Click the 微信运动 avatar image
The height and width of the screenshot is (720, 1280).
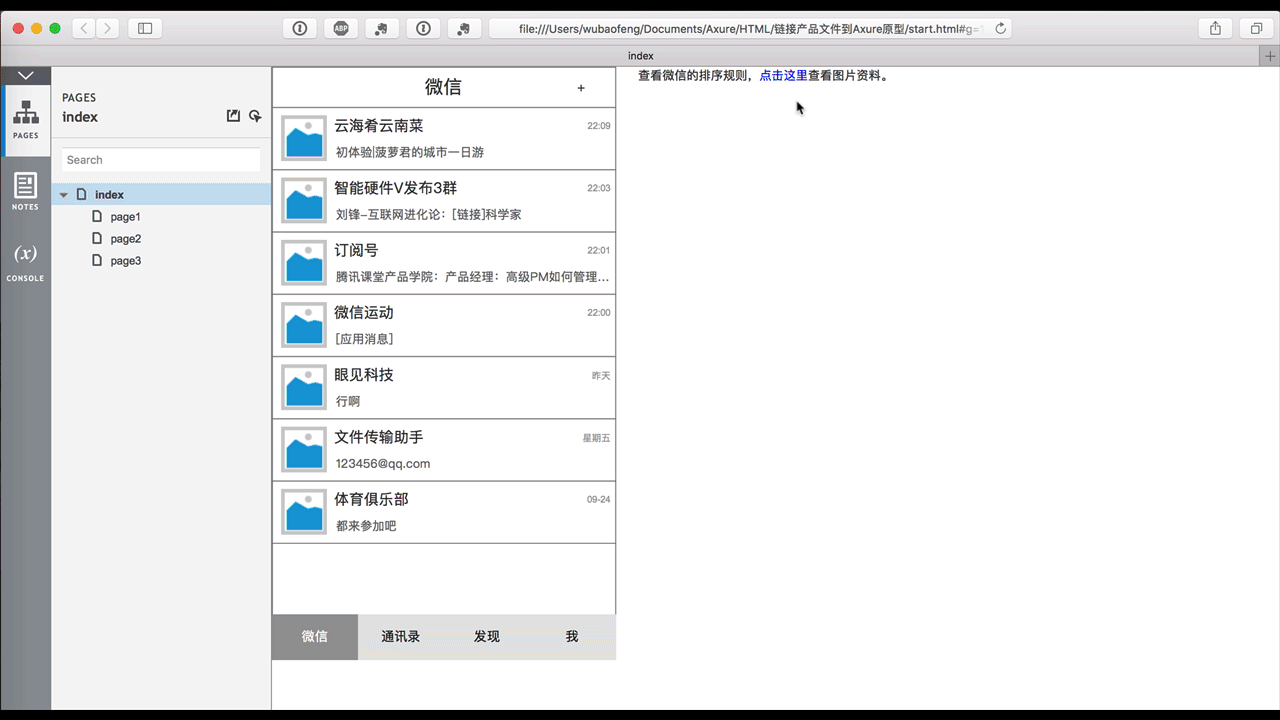304,325
